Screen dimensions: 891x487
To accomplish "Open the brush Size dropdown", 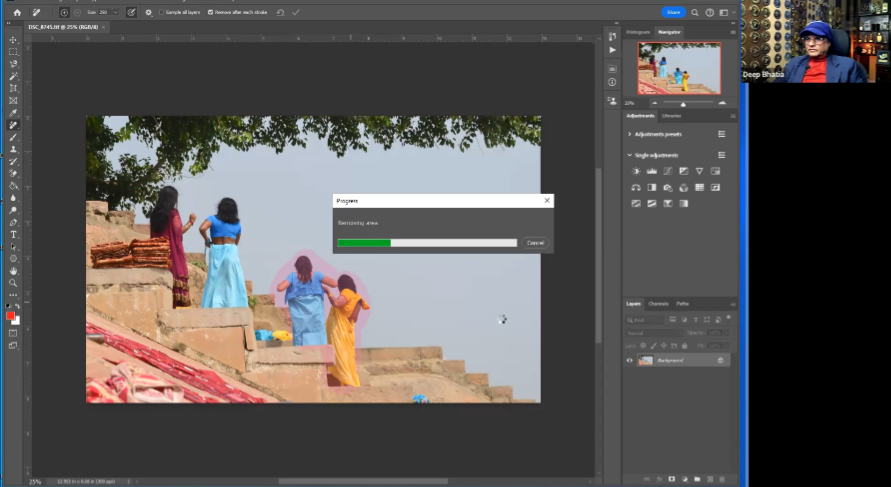I will pyautogui.click(x=115, y=12).
